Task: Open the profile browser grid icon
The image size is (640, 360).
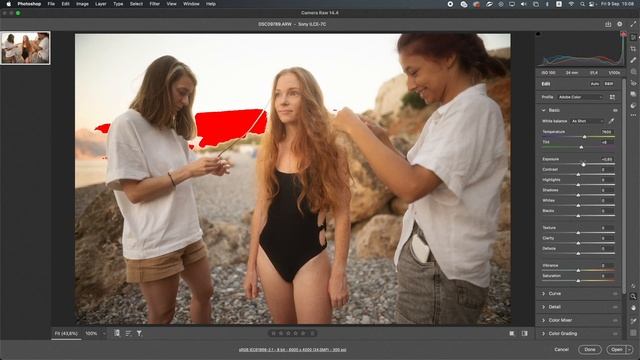Action: tap(612, 97)
